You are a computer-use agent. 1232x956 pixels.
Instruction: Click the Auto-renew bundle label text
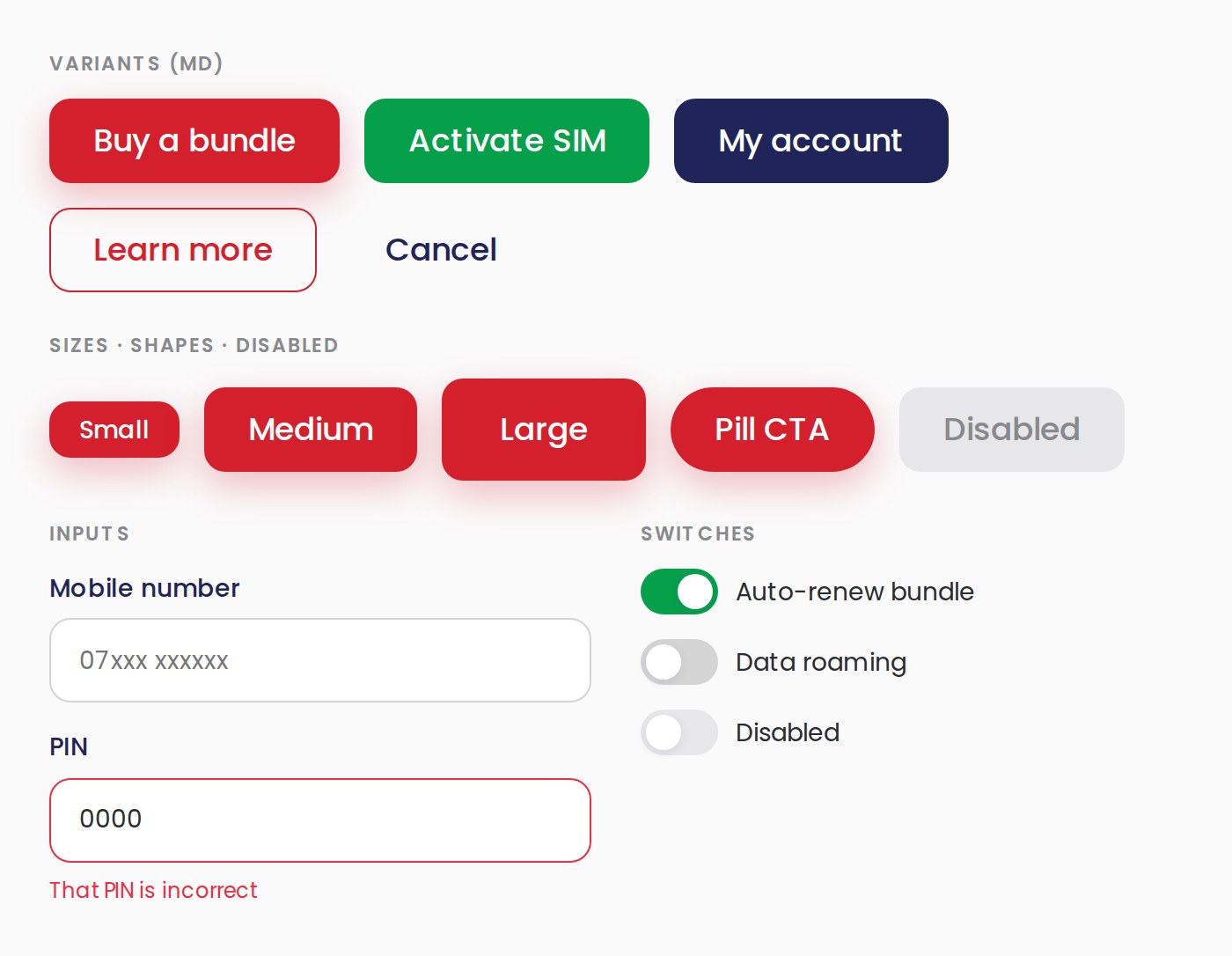(855, 592)
